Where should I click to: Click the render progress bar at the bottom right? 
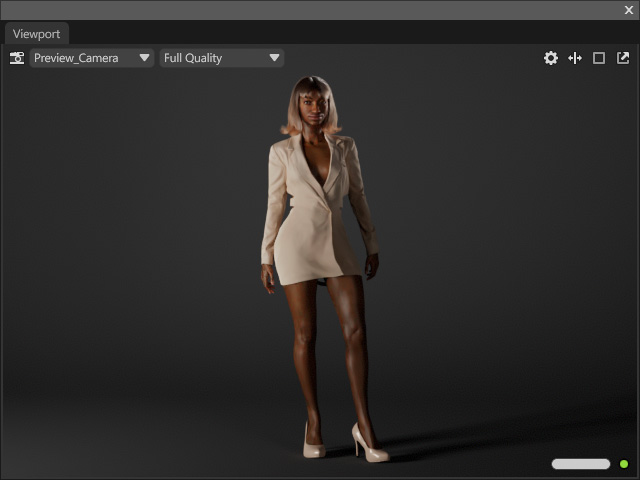pos(581,464)
